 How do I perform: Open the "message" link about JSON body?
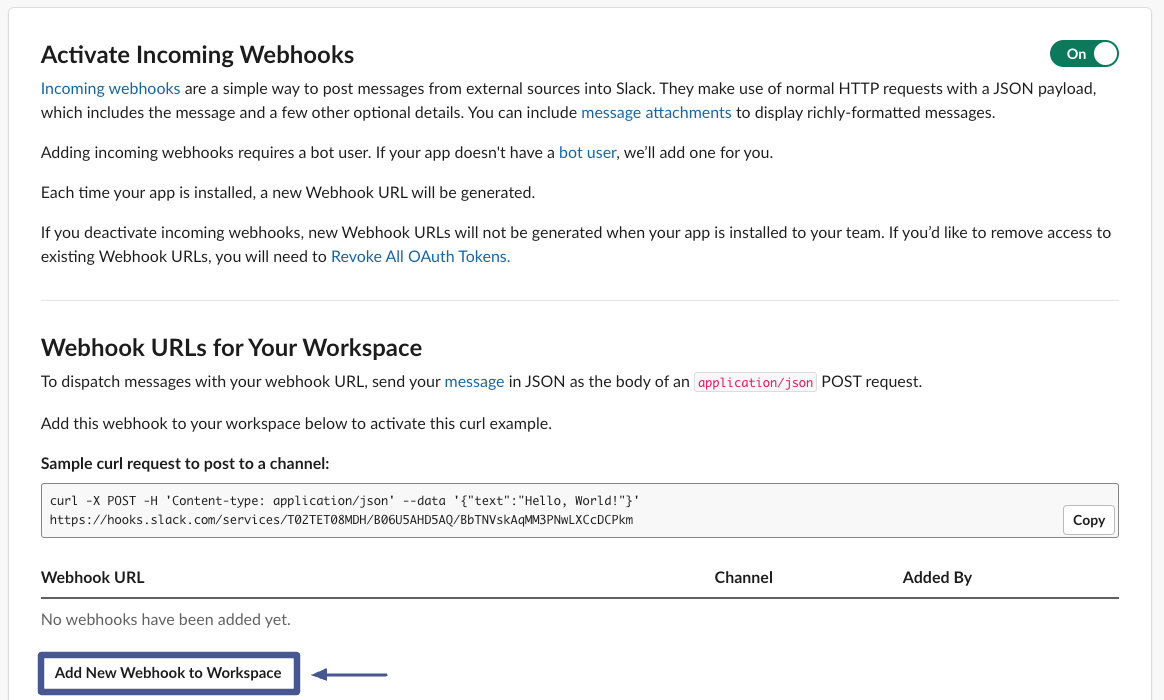[x=474, y=381]
